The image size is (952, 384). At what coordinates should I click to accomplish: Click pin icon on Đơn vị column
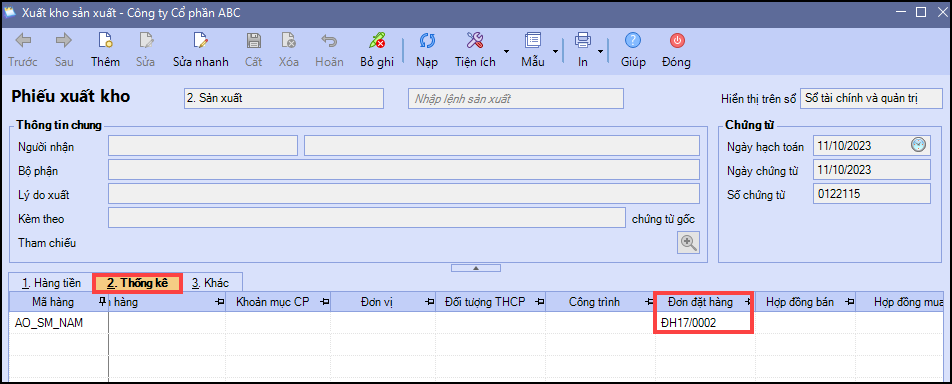[x=430, y=302]
